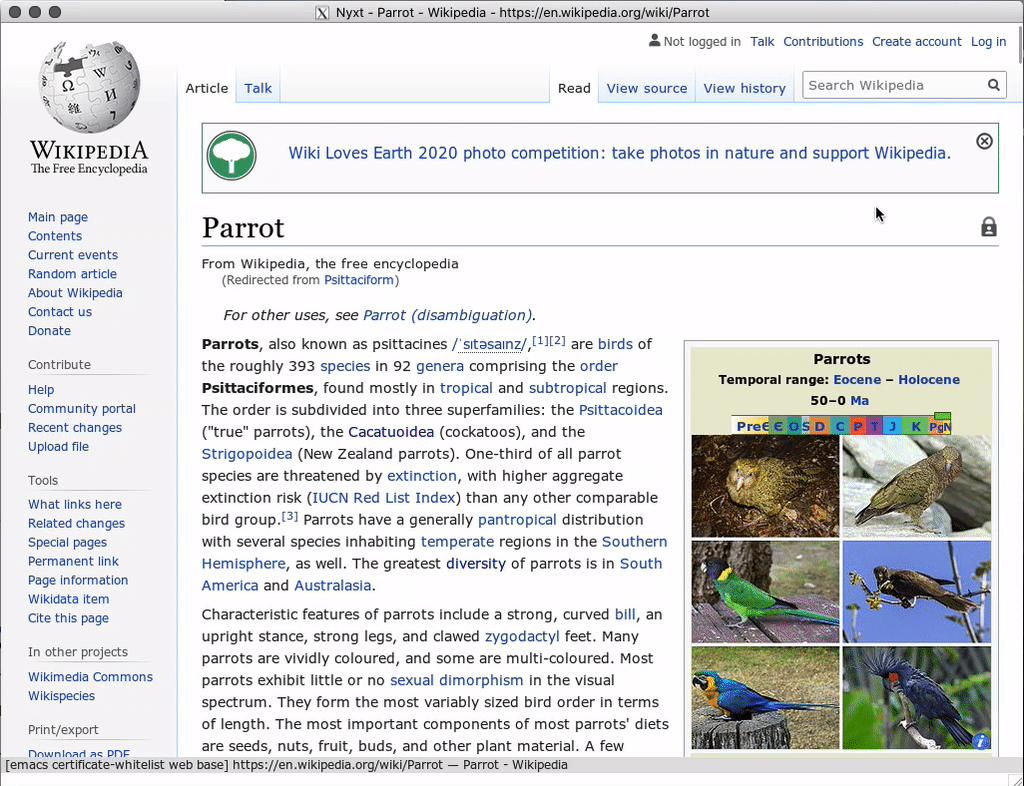The height and width of the screenshot is (786, 1024).
Task: Click the Holocene link in infobox
Action: (929, 379)
